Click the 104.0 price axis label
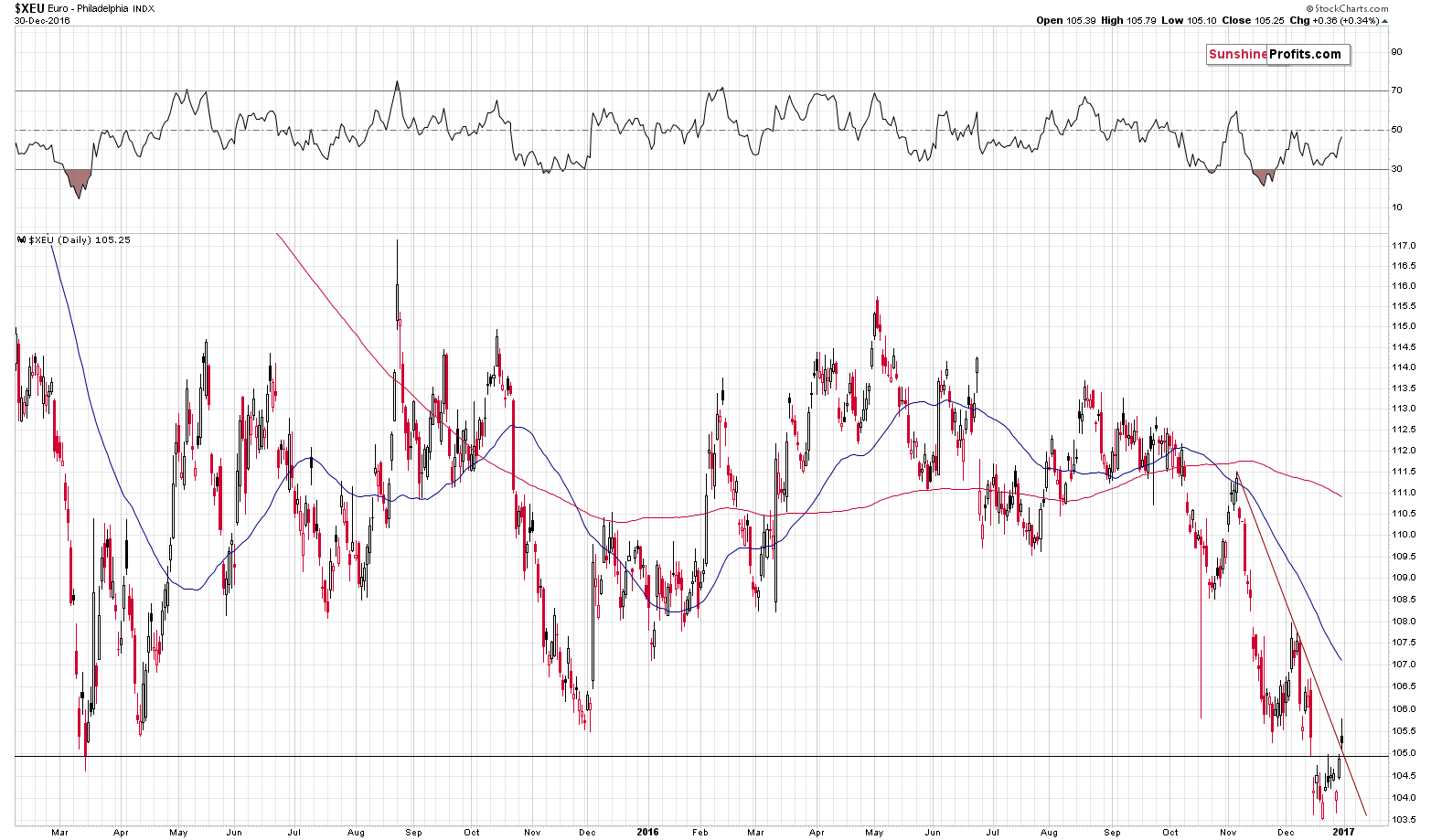This screenshot has width=1431, height=840. [1404, 798]
